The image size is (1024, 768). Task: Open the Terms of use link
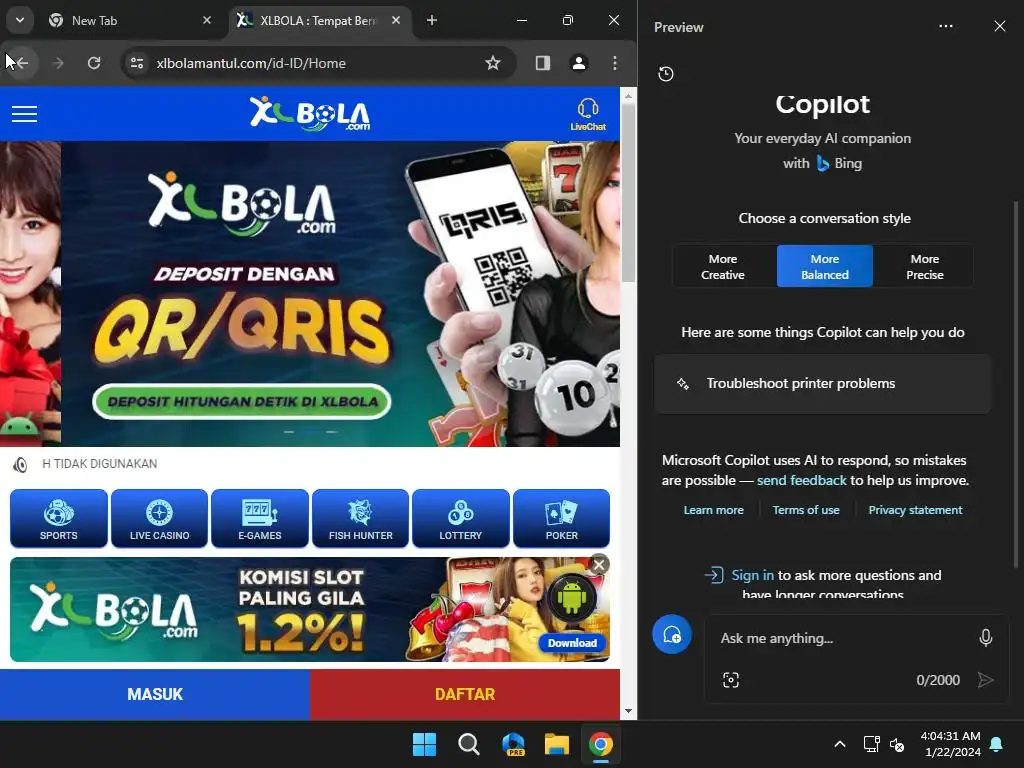[x=806, y=510]
